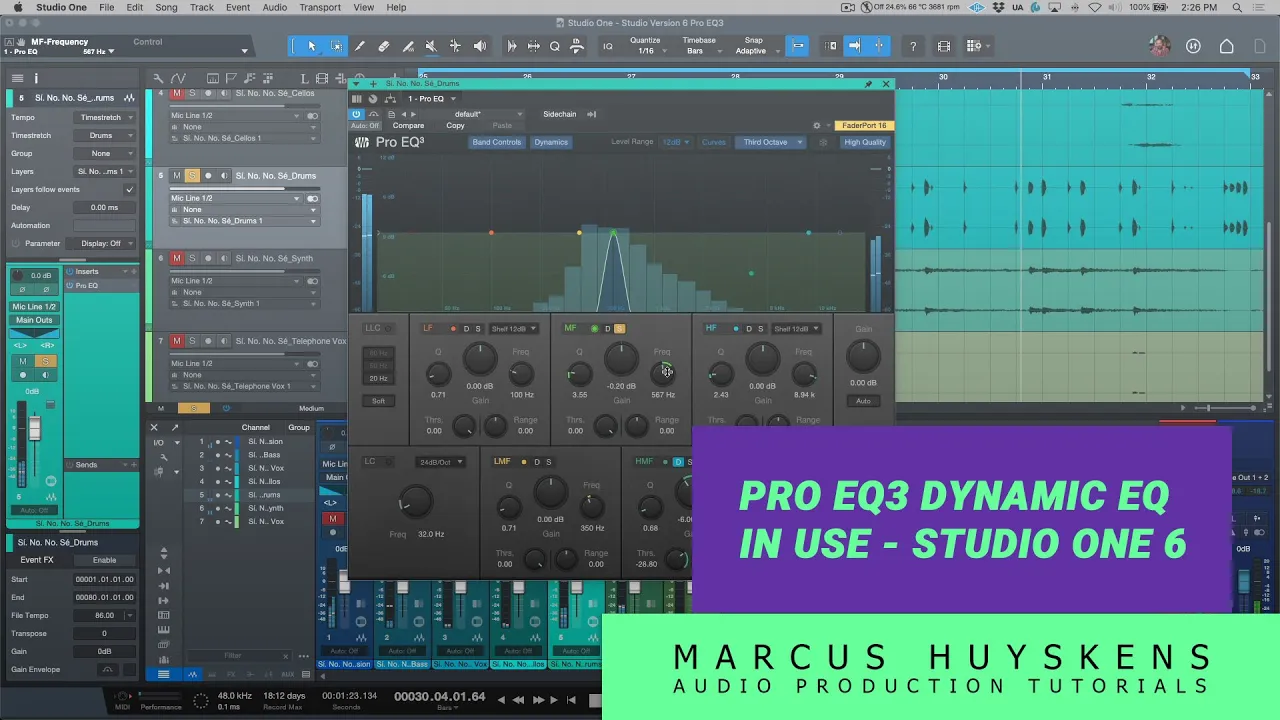Adjust the MF Gain knob
Screen dimensions: 1280x720
point(621,360)
